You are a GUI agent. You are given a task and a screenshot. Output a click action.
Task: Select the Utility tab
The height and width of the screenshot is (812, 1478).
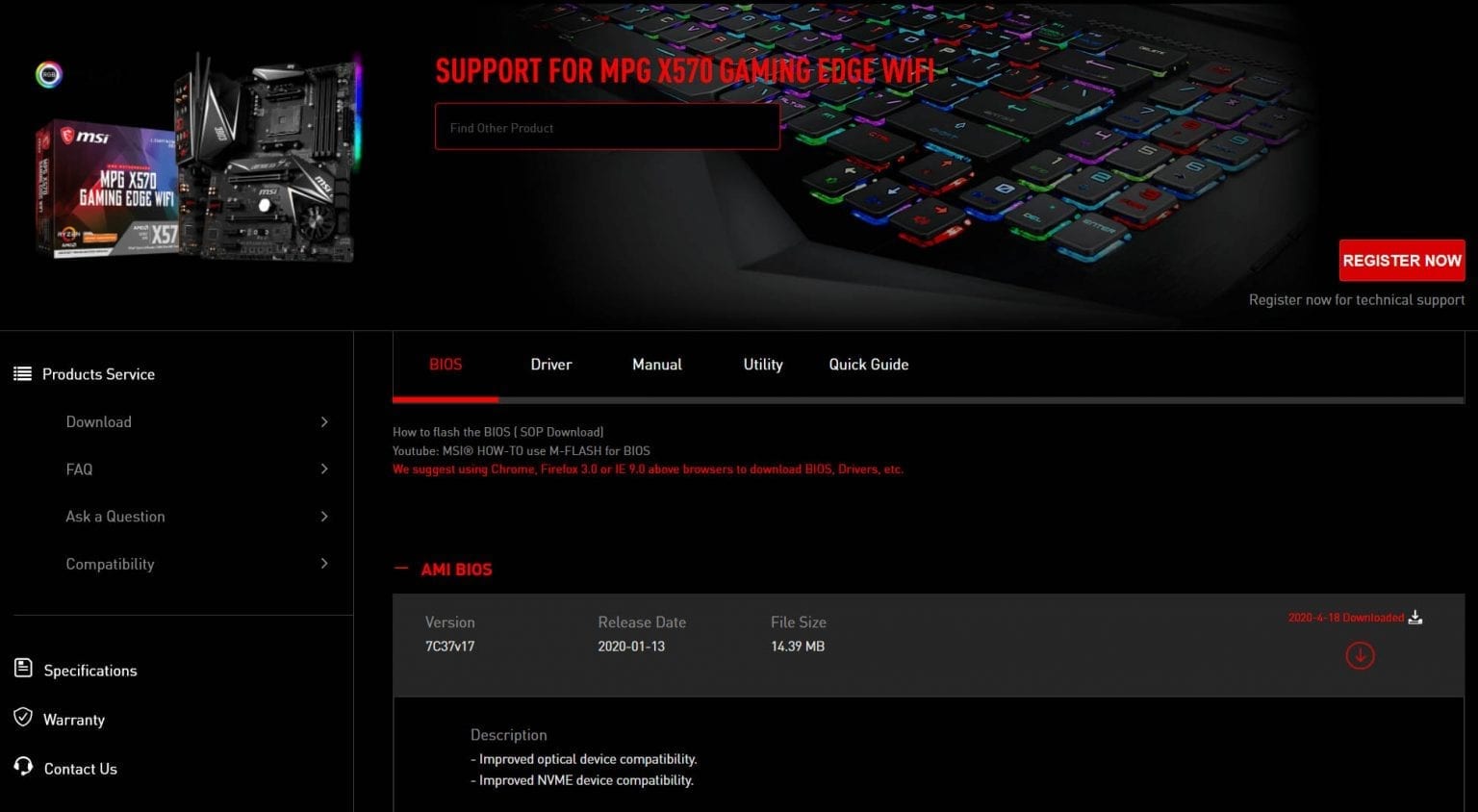click(x=763, y=365)
